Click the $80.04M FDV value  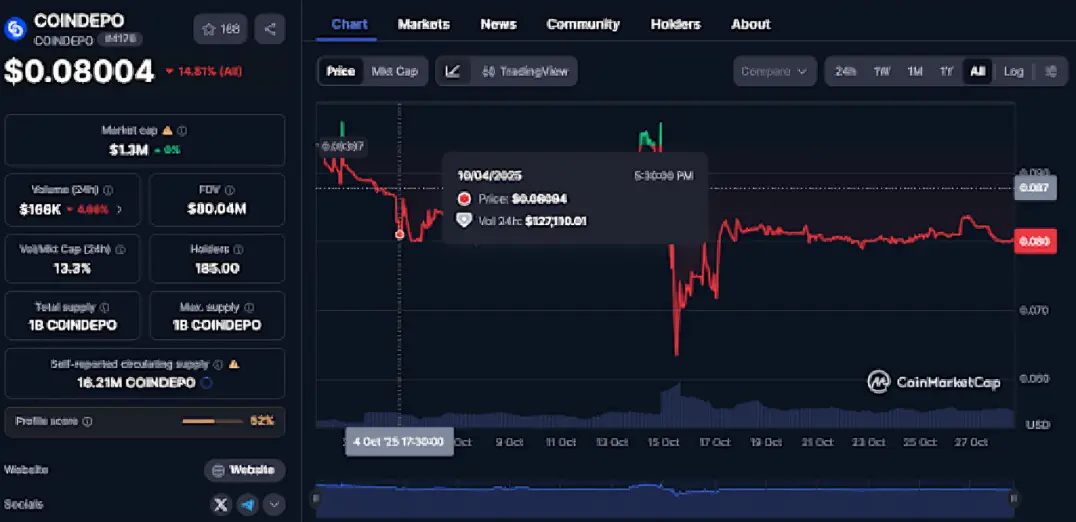(x=217, y=209)
